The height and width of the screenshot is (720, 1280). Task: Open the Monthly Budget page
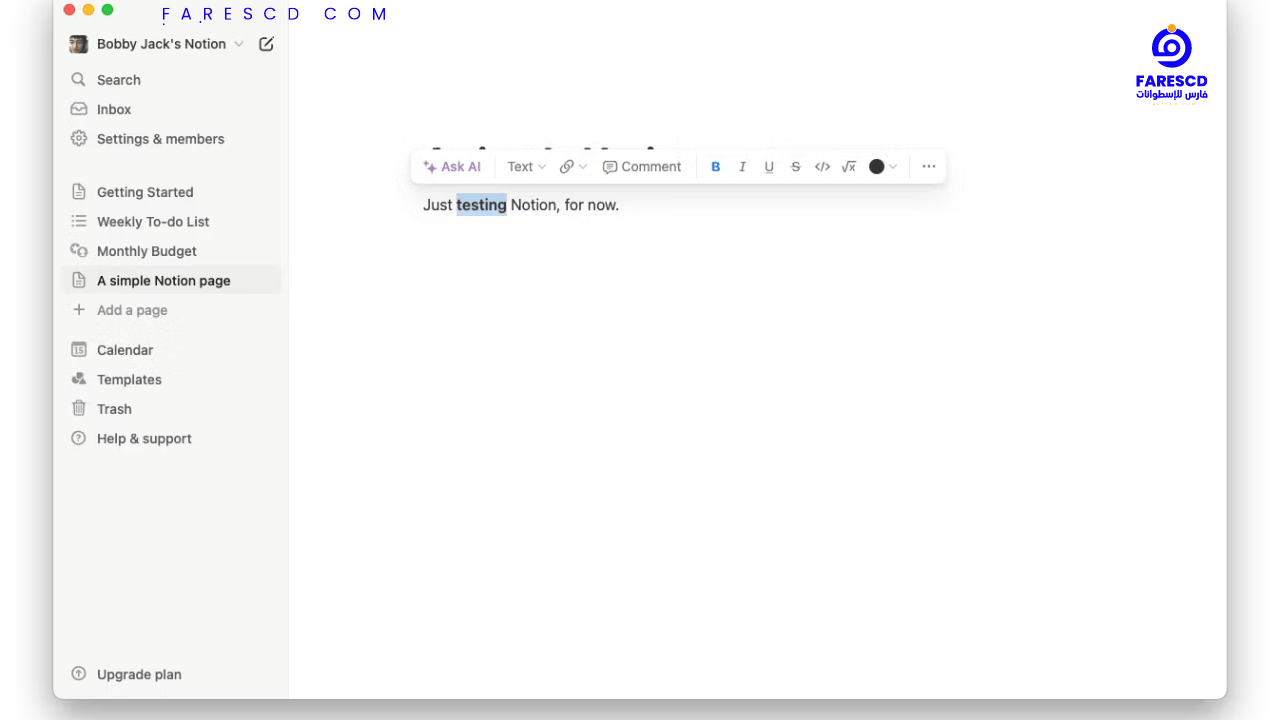[x=171, y=251]
